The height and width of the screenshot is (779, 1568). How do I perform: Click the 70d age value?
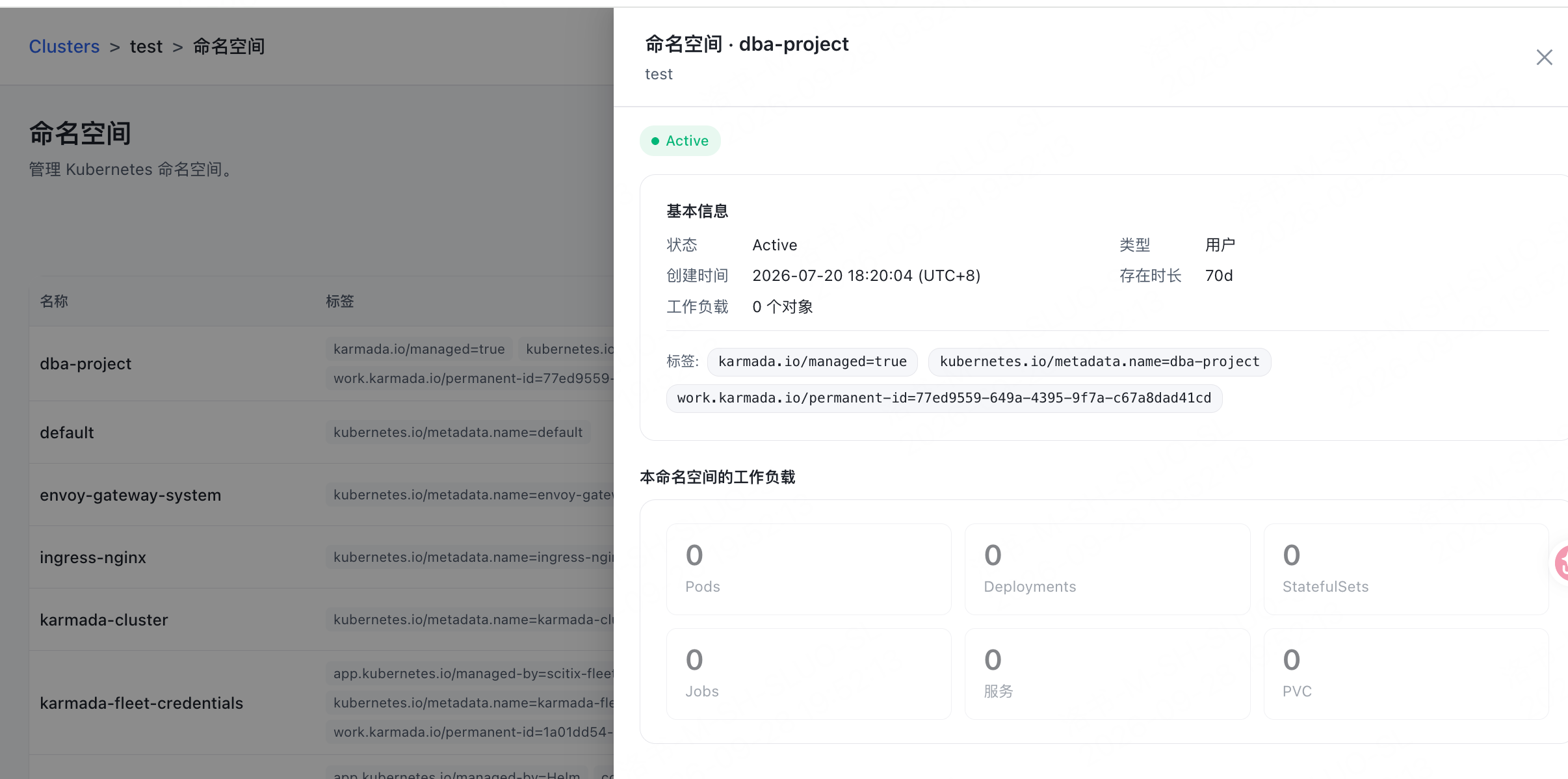point(1219,276)
